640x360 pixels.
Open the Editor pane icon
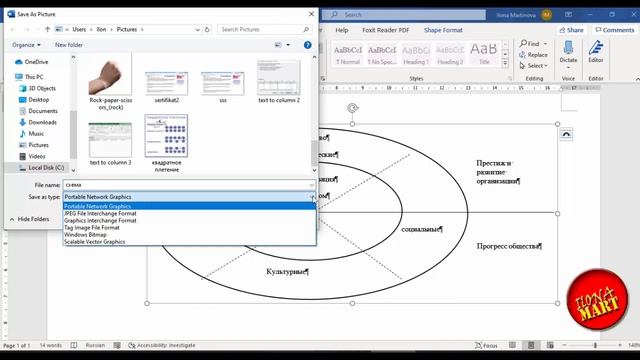click(596, 51)
